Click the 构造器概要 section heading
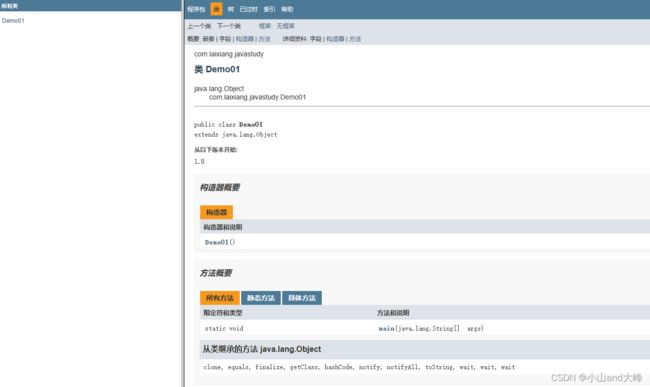 220,187
